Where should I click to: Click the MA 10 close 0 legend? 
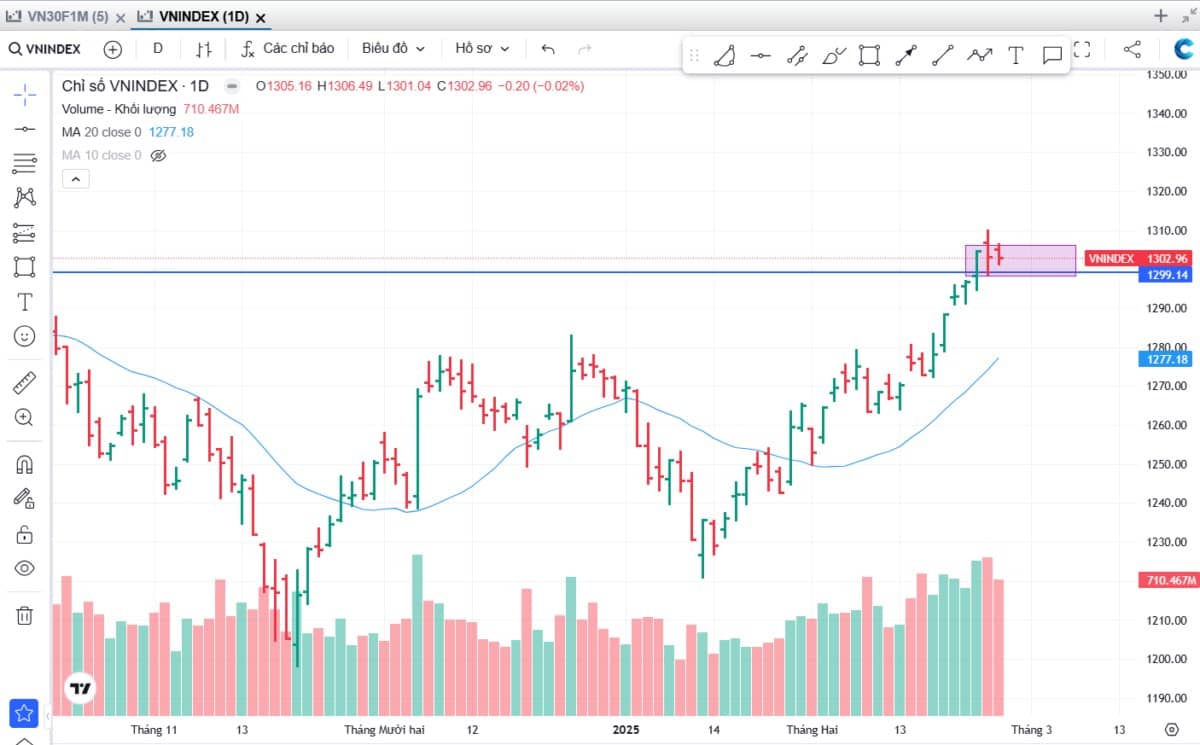click(x=102, y=156)
